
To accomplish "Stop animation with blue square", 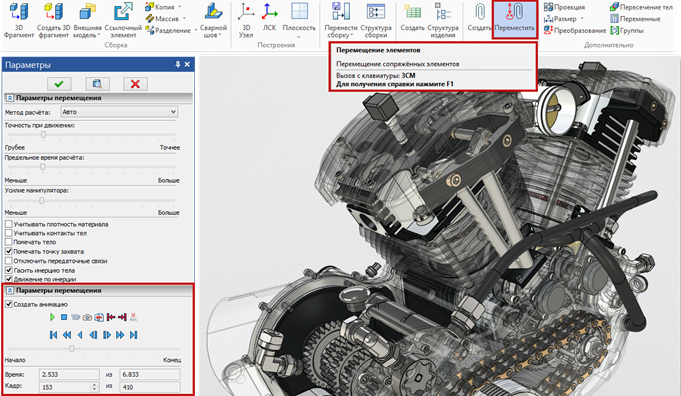I will click(x=64, y=317).
